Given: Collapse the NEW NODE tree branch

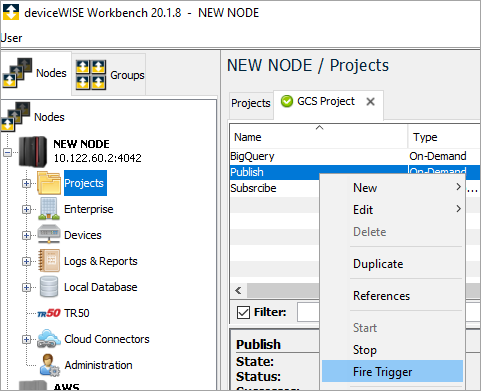Looking at the screenshot, I should [x=7, y=153].
